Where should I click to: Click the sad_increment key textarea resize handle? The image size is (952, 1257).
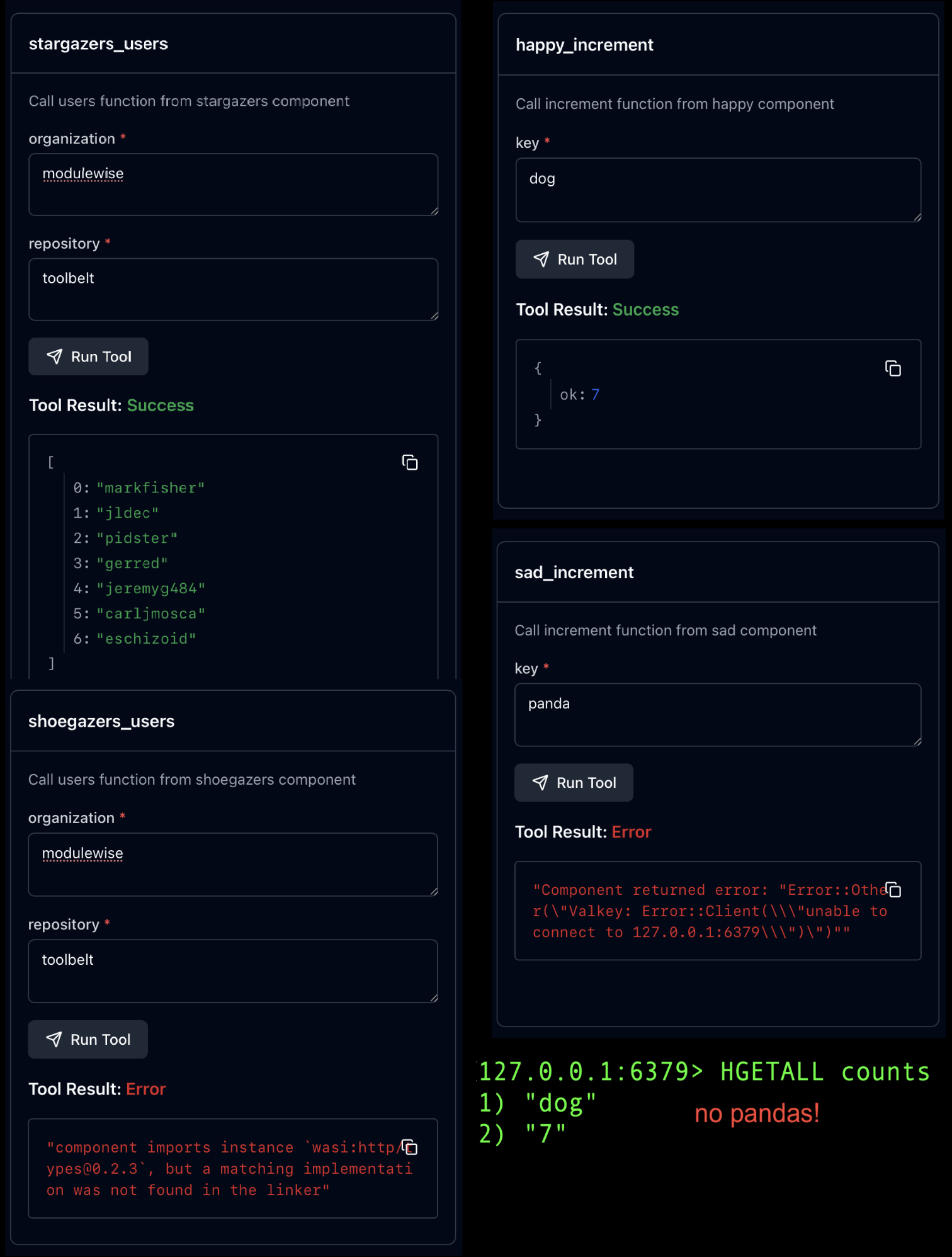917,742
